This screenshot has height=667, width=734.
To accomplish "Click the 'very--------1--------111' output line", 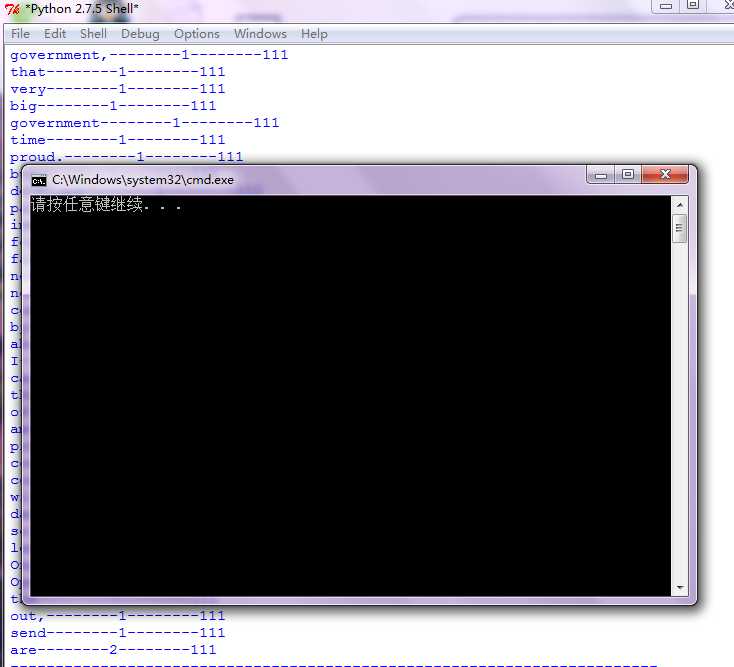I will pos(117,89).
